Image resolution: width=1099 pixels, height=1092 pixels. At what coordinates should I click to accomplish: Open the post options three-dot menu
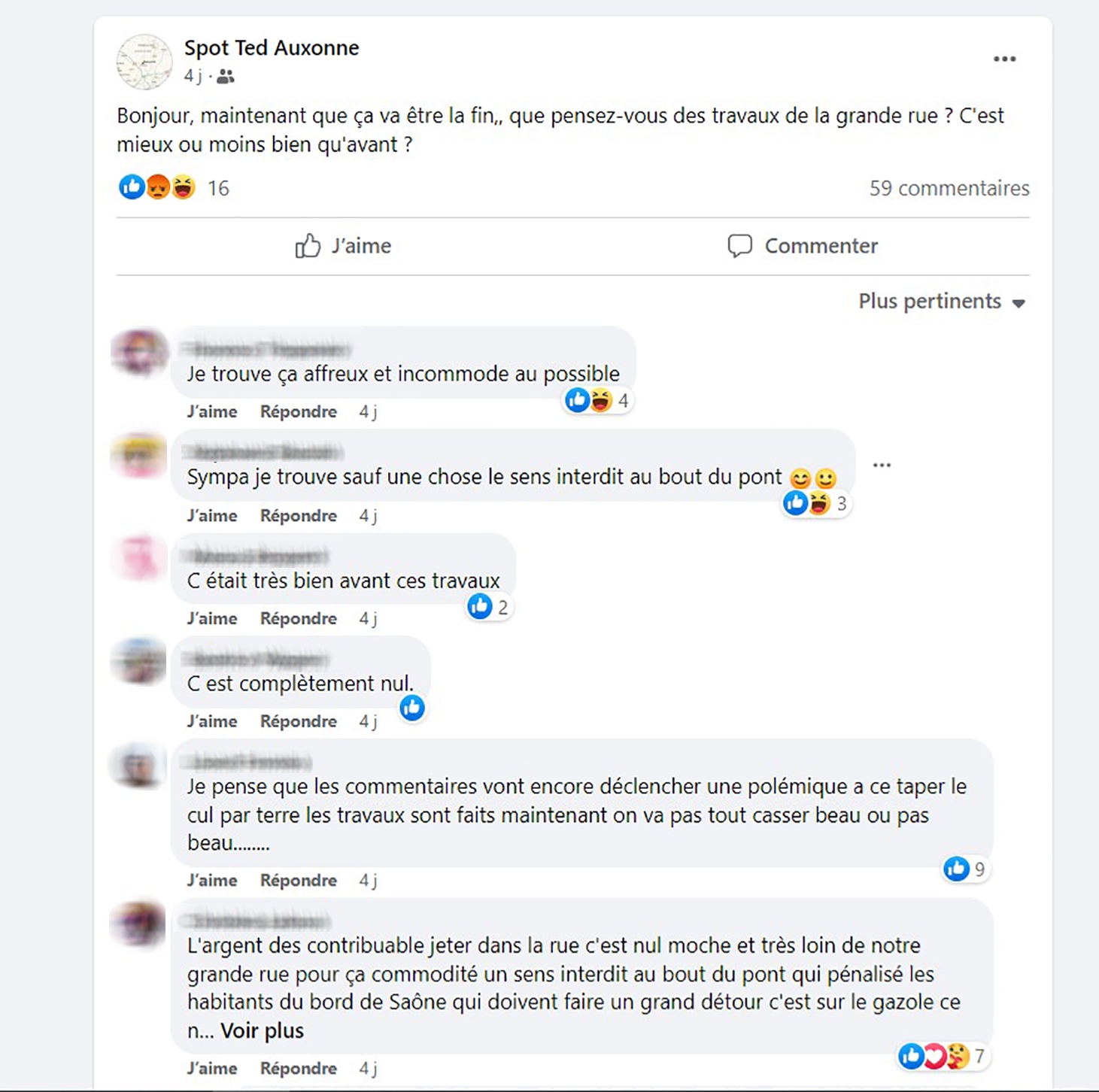click(1004, 59)
